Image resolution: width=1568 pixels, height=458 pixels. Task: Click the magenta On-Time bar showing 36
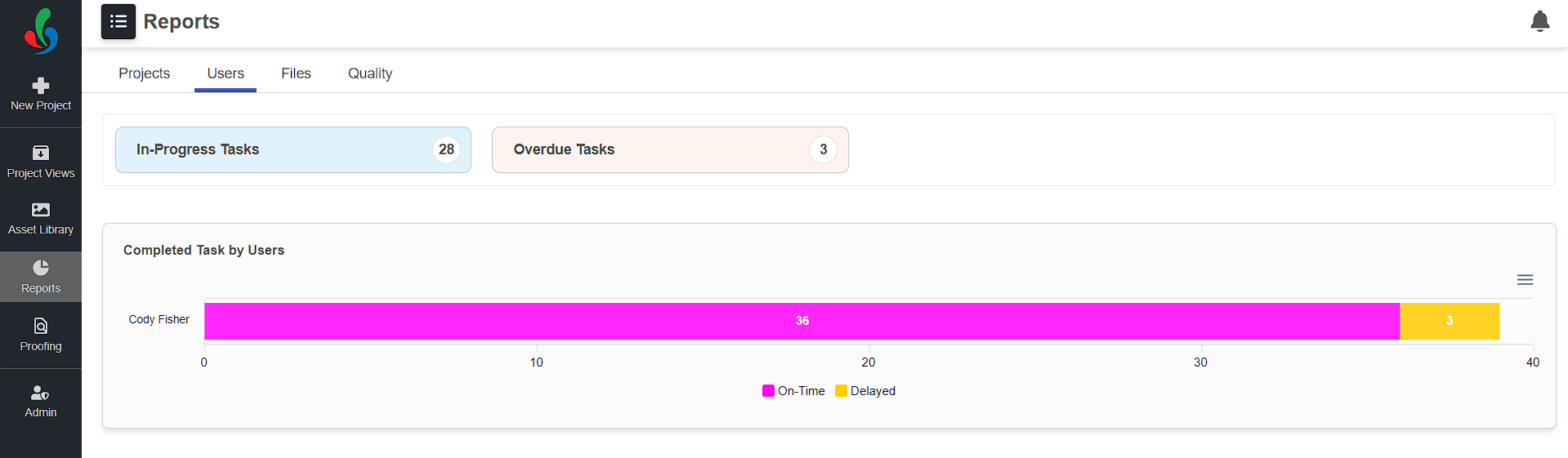[x=802, y=321]
